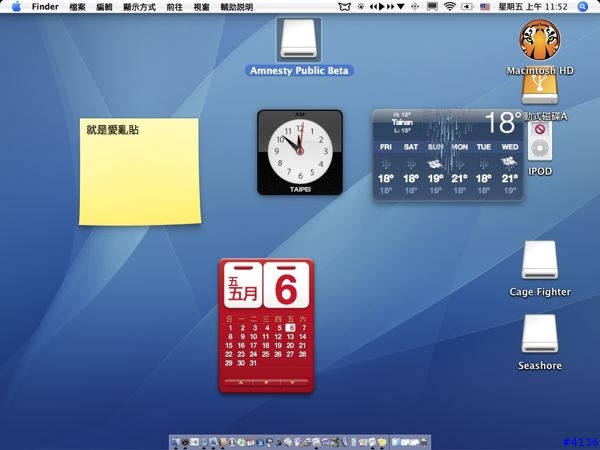This screenshot has width=600, height=450.
Task: Open the Finder menu
Action: pos(45,7)
